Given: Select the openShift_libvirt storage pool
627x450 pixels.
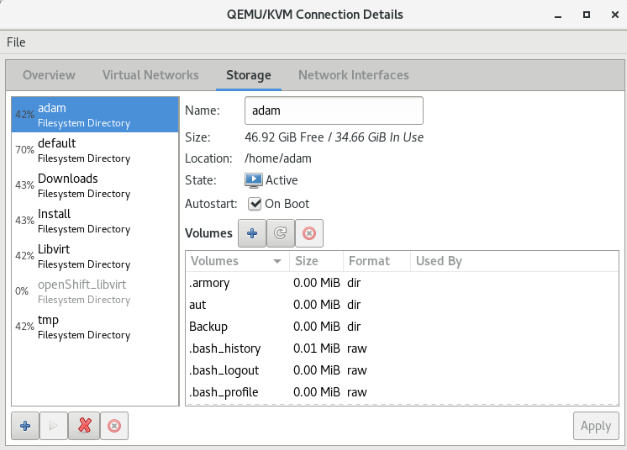Looking at the screenshot, I should 95,291.
